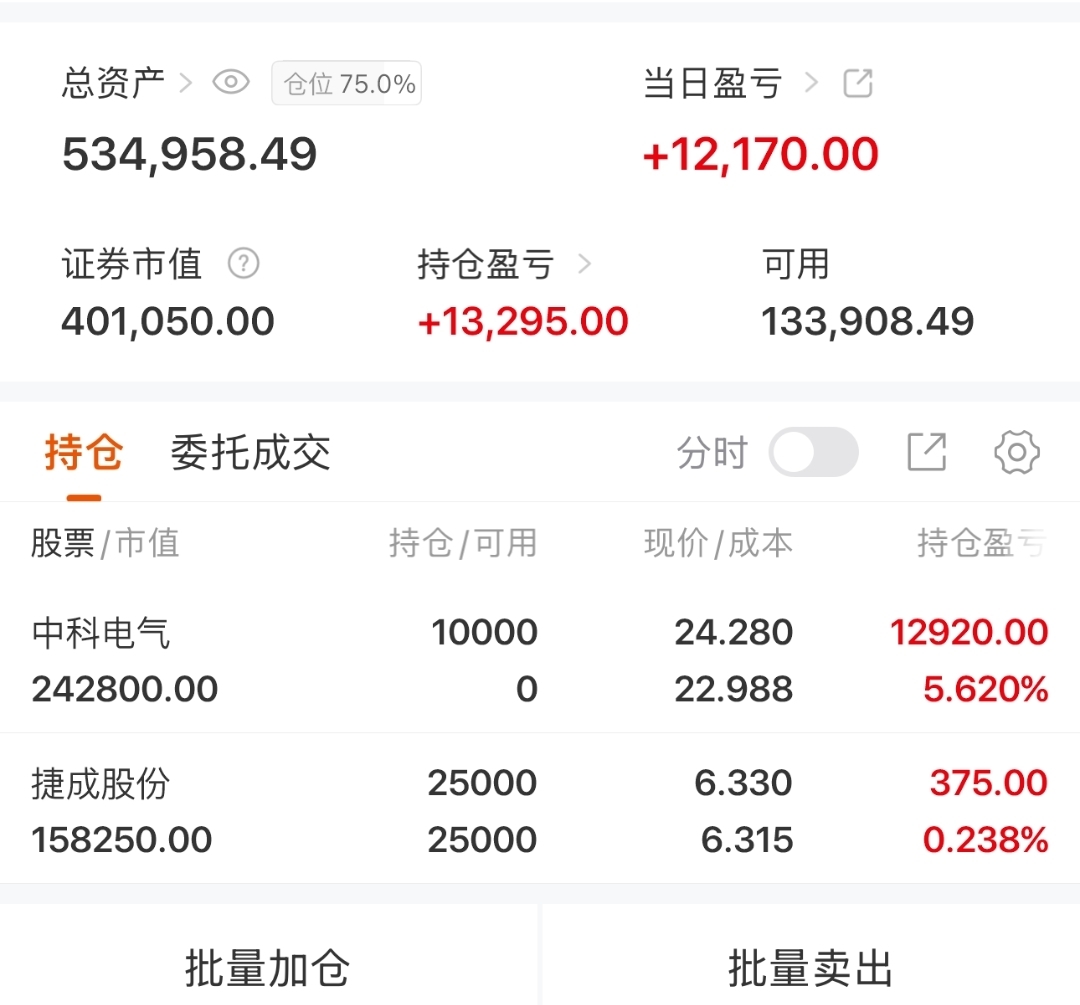Tap the share icon beside 当日盈亏
This screenshot has width=1080, height=1005.
tap(858, 83)
